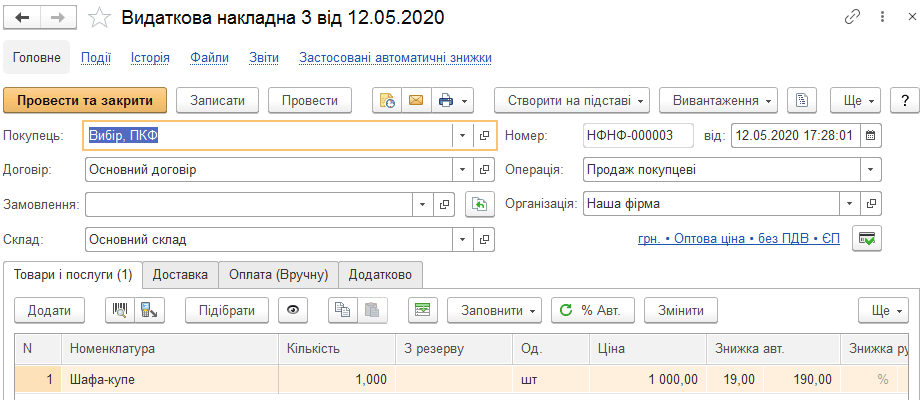Image resolution: width=924 pixels, height=400 pixels.
Task: Open the Файли section
Action: (x=210, y=58)
